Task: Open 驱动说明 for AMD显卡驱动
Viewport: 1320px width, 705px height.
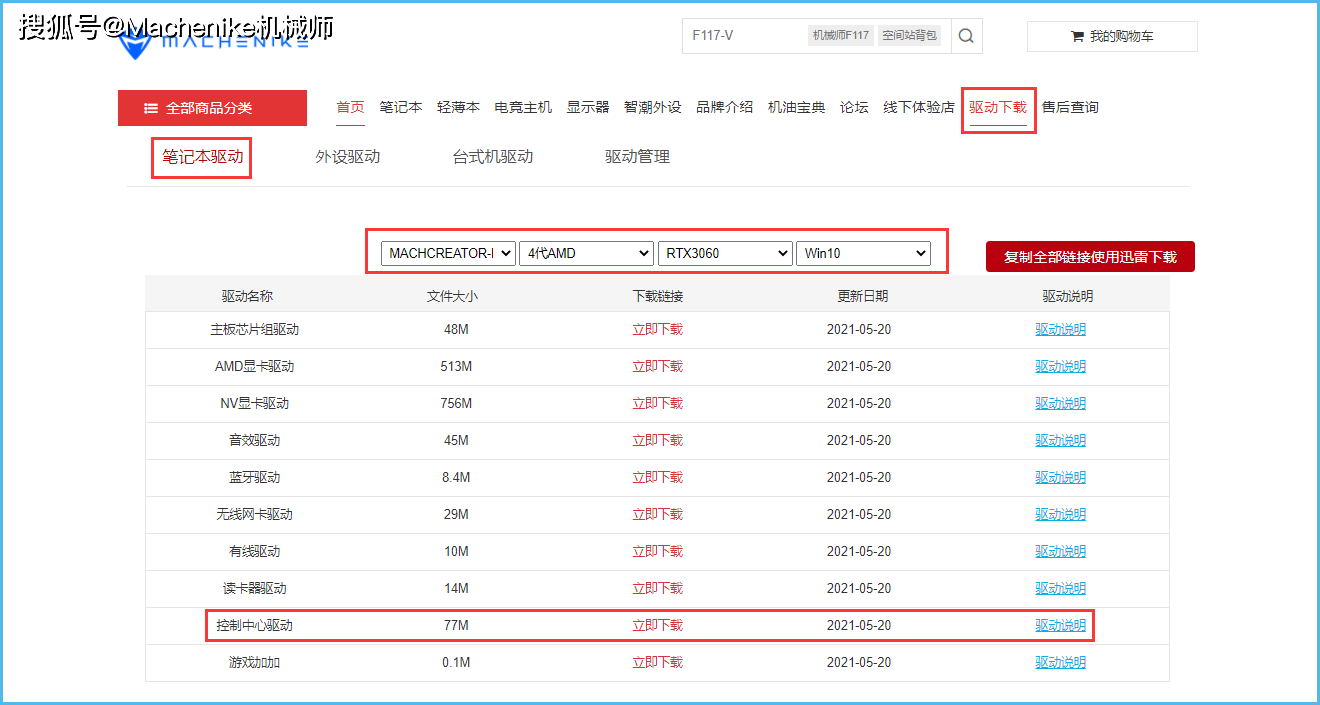Action: [1060, 366]
